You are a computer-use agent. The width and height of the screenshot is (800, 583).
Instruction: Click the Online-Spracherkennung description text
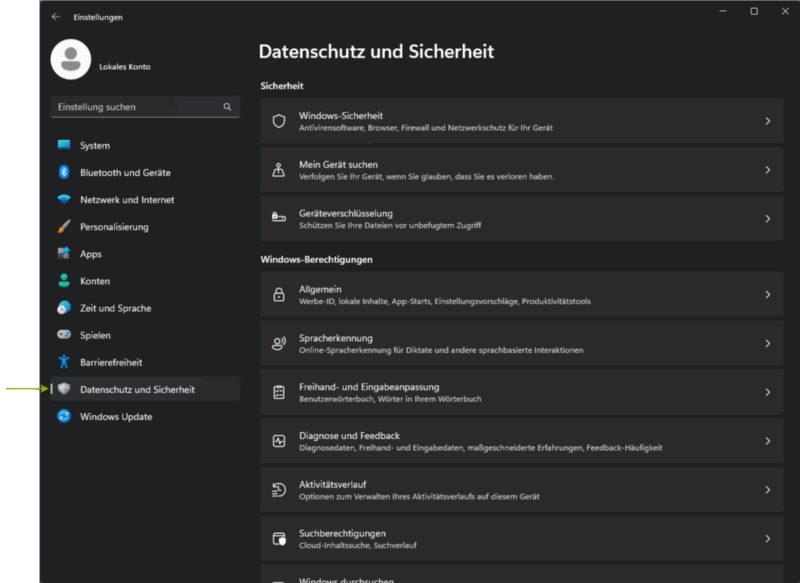[x=441, y=350]
